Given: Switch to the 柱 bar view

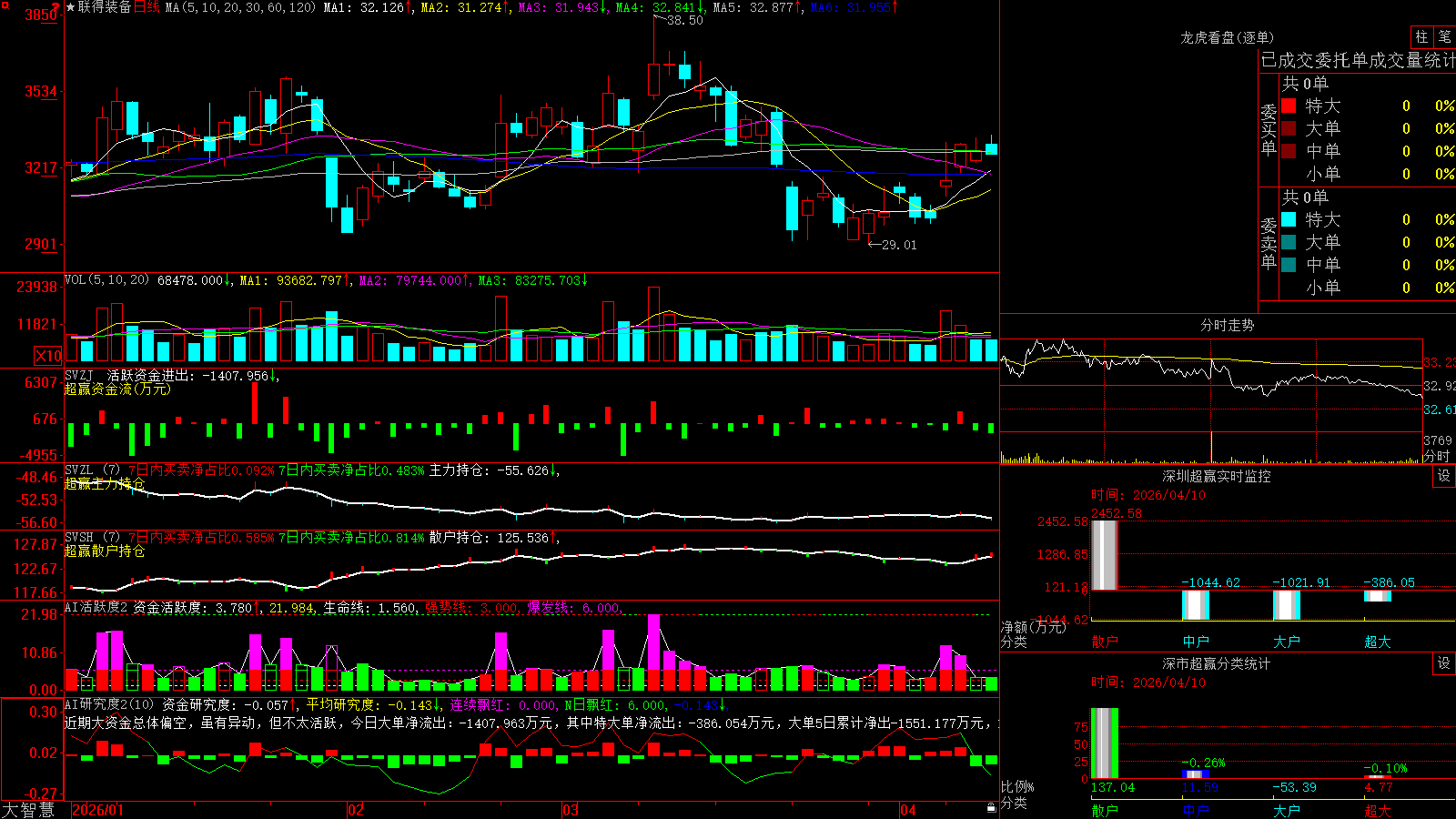Looking at the screenshot, I should pos(1421,36).
